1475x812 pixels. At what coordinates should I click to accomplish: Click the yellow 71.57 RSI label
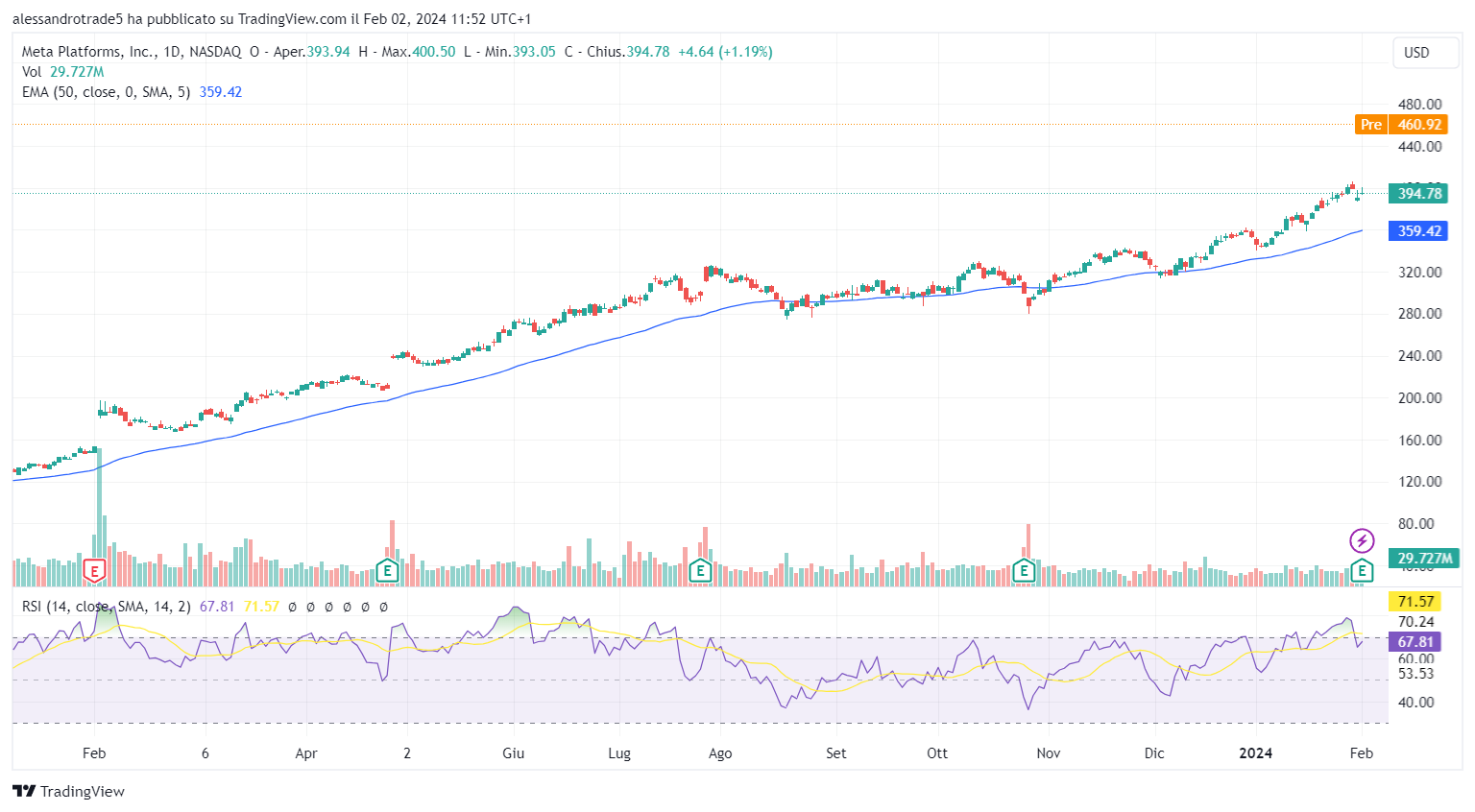(x=1415, y=602)
